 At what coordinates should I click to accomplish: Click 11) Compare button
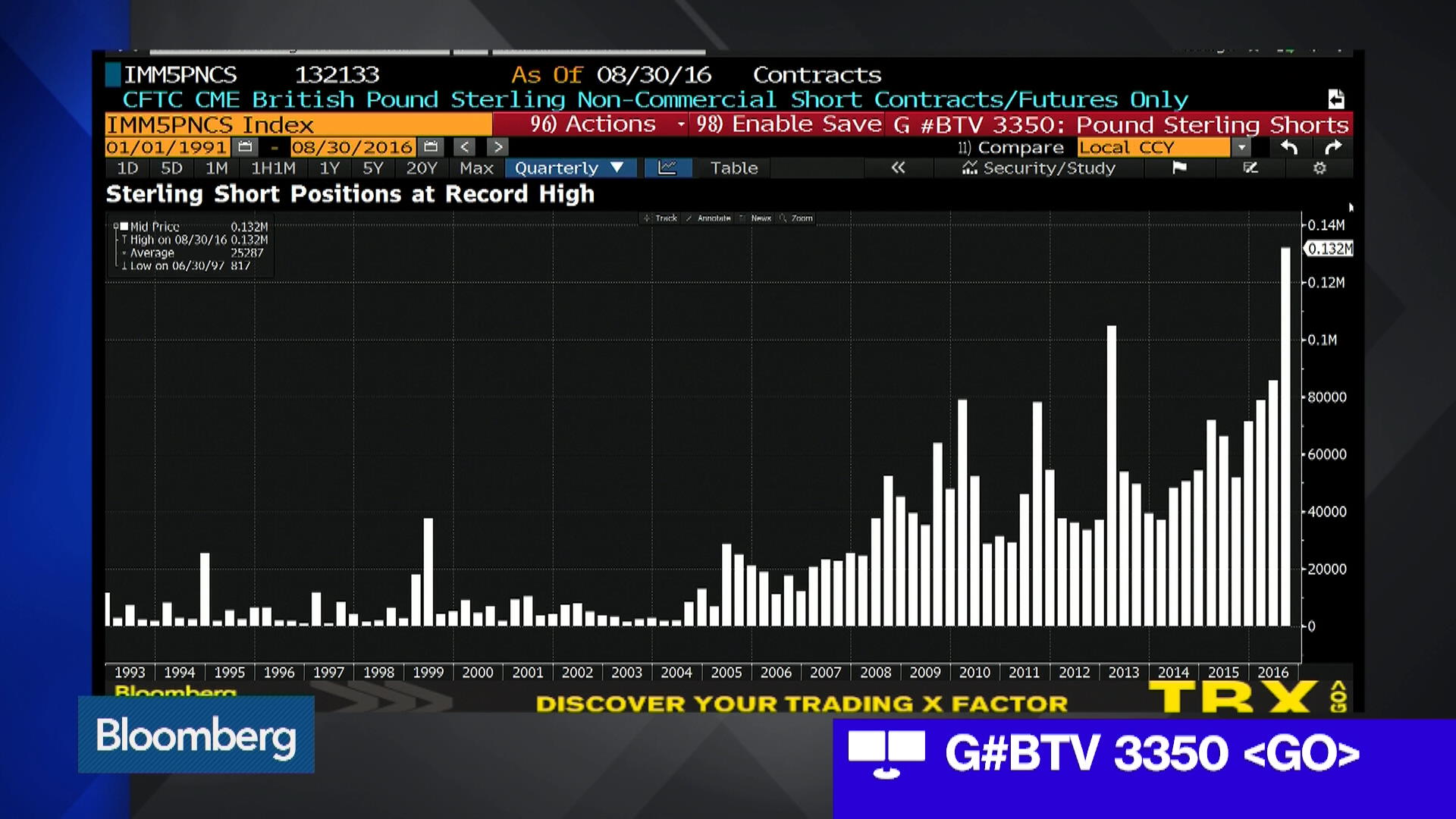tap(1010, 147)
